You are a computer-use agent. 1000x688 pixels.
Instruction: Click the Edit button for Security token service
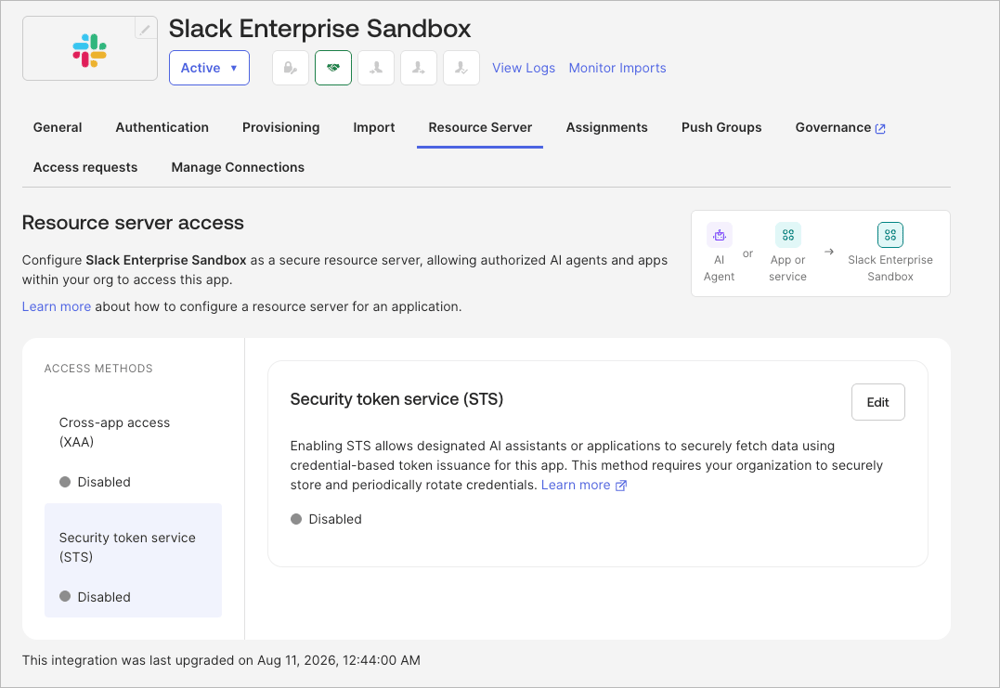click(x=878, y=402)
